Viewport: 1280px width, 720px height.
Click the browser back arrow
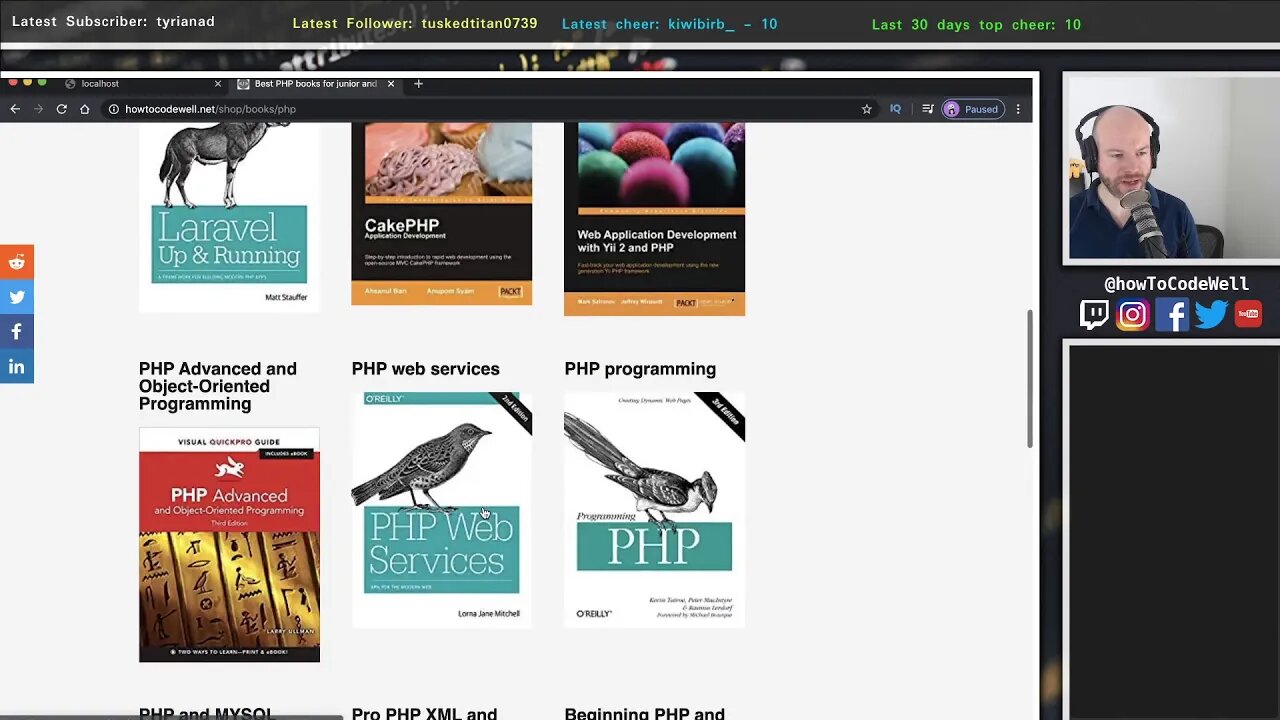(x=15, y=109)
